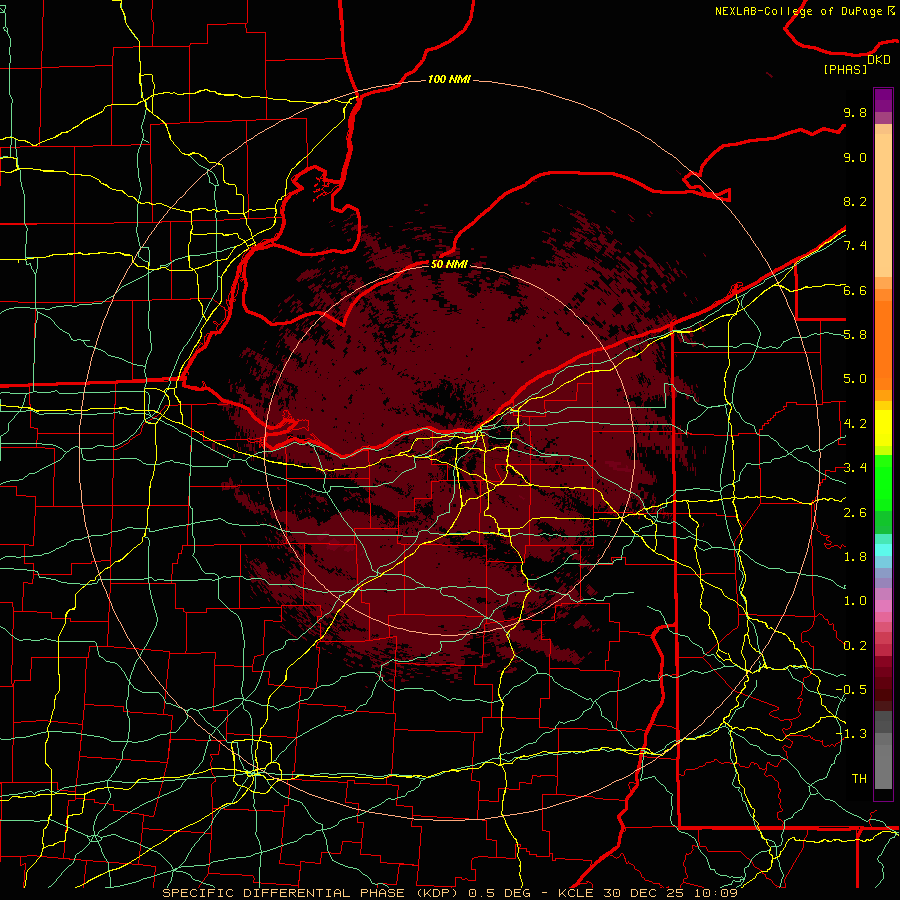
Task: Click the "10:09" timestamp text
Action: click(x=715, y=893)
